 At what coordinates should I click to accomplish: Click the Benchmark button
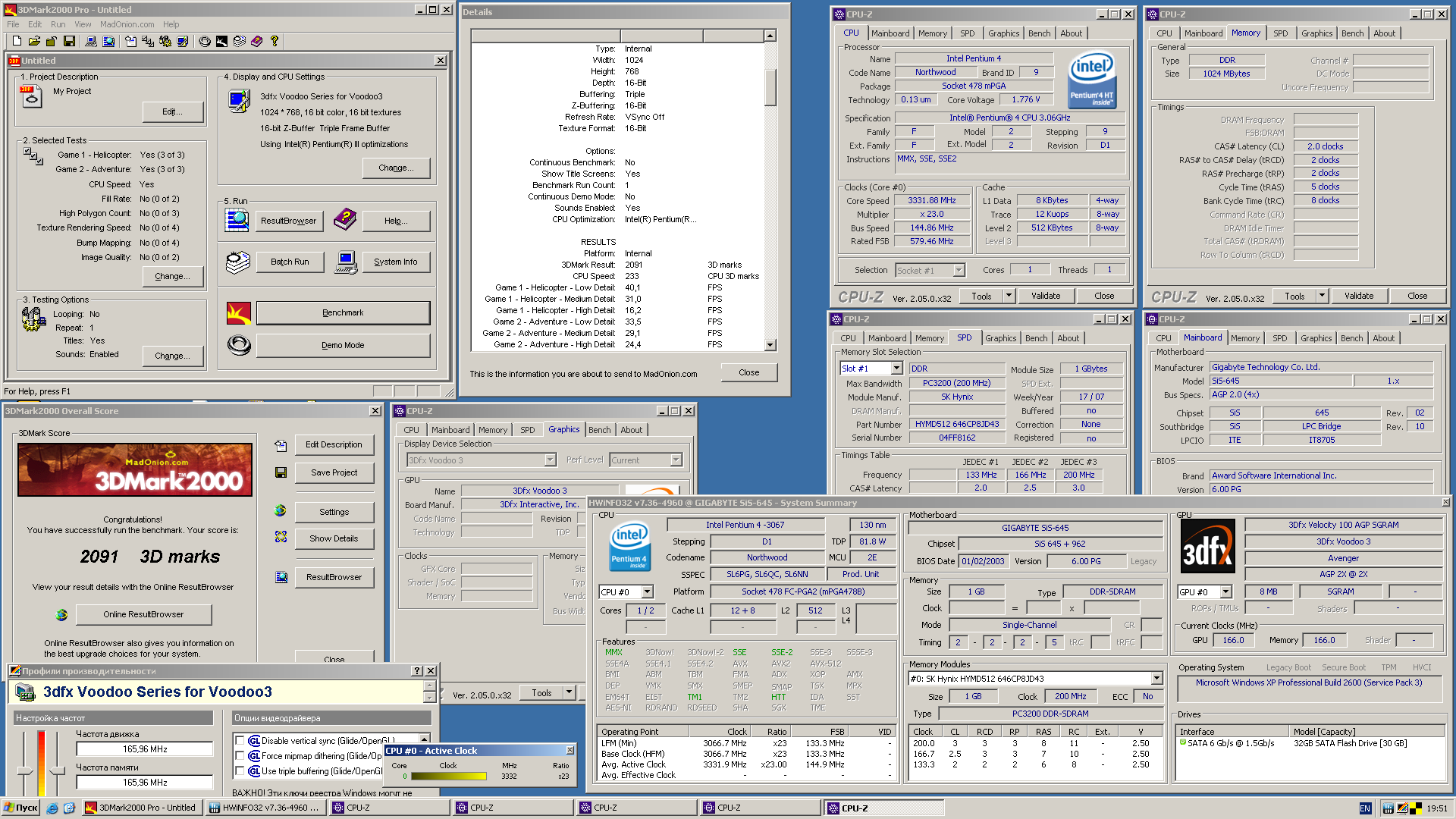343,312
